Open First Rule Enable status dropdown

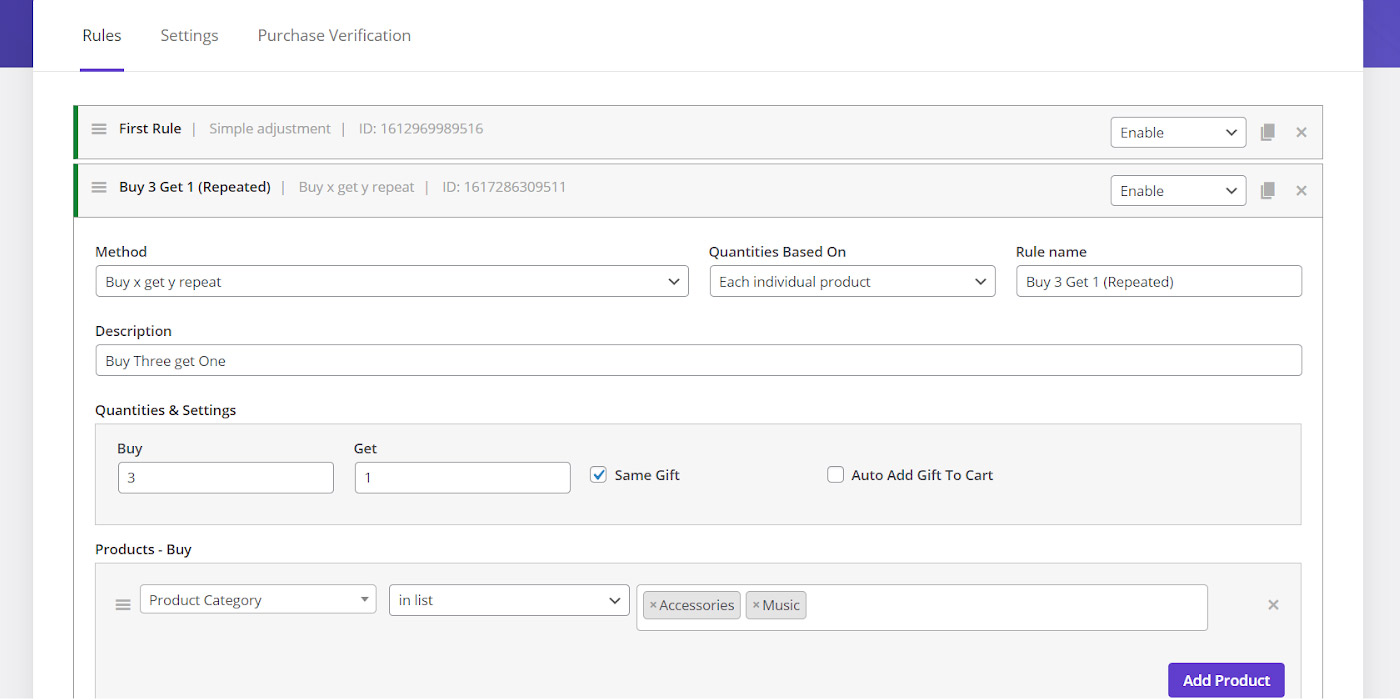[x=1177, y=132]
